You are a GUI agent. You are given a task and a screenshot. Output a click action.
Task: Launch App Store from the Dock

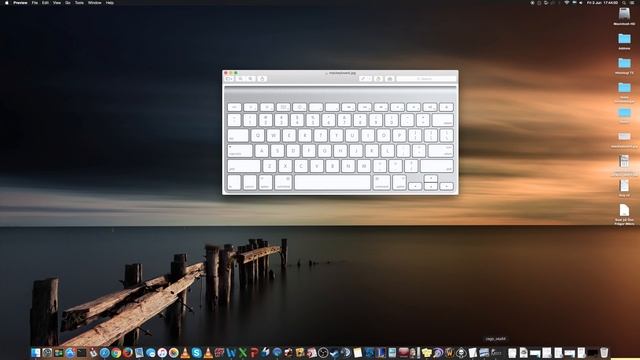pyautogui.click(x=70, y=352)
